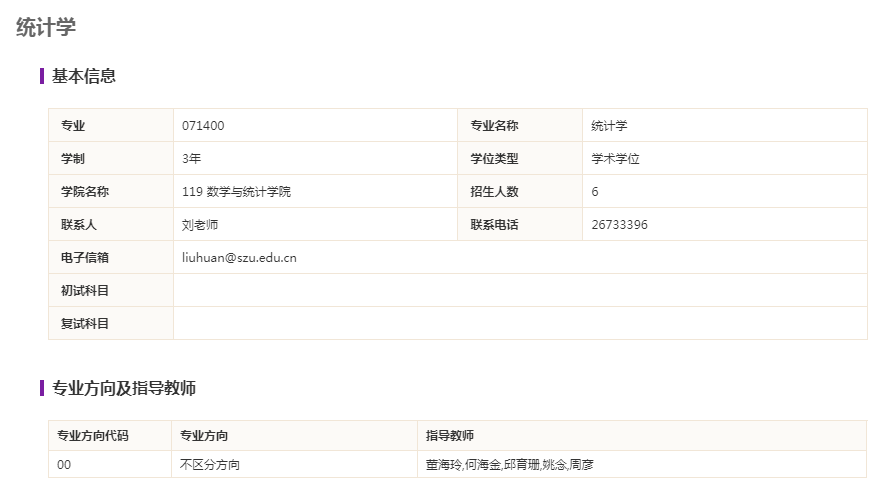Click the 指导教师 column header

[x=642, y=436]
